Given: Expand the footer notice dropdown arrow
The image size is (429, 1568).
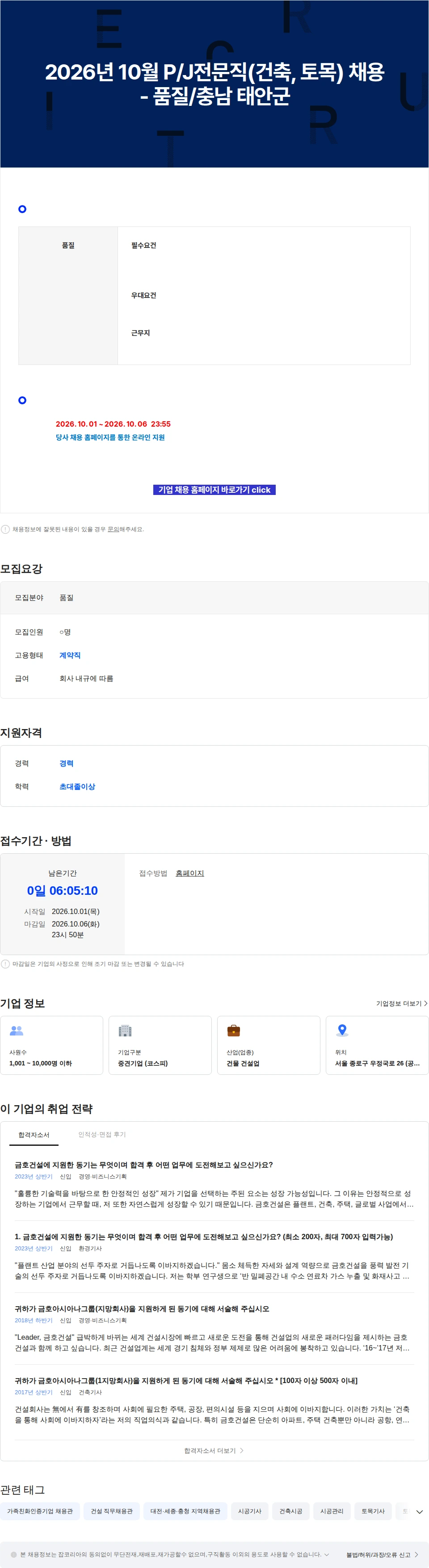Looking at the screenshot, I should 327,1554.
